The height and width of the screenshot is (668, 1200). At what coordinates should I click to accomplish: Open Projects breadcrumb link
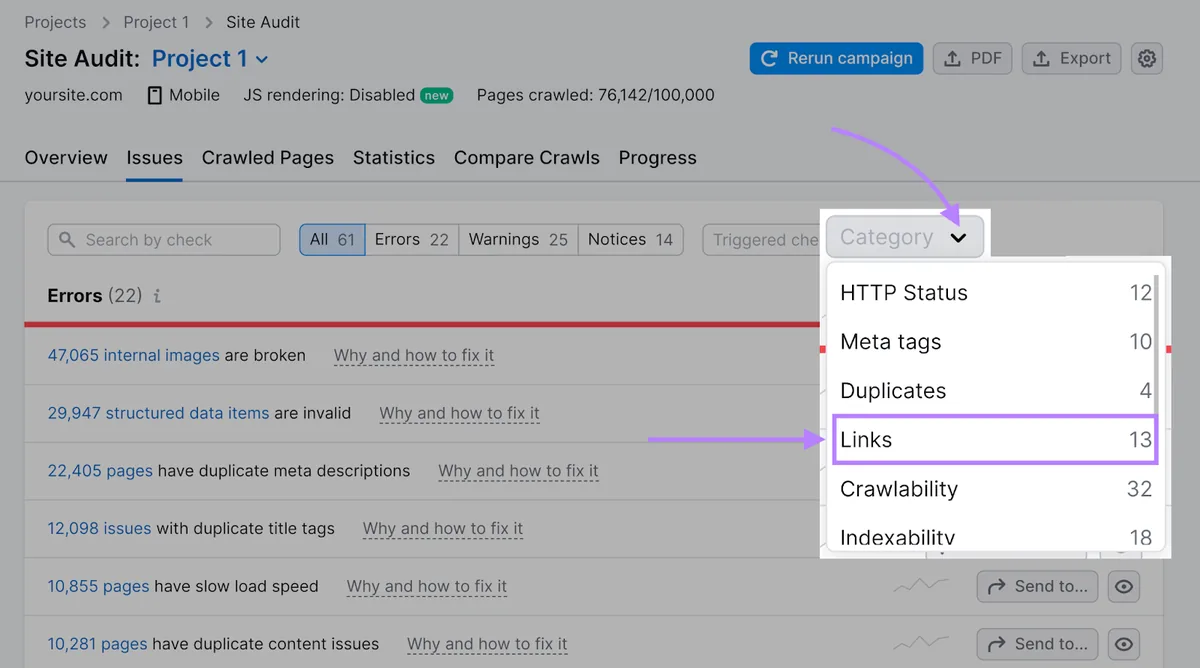(x=55, y=22)
